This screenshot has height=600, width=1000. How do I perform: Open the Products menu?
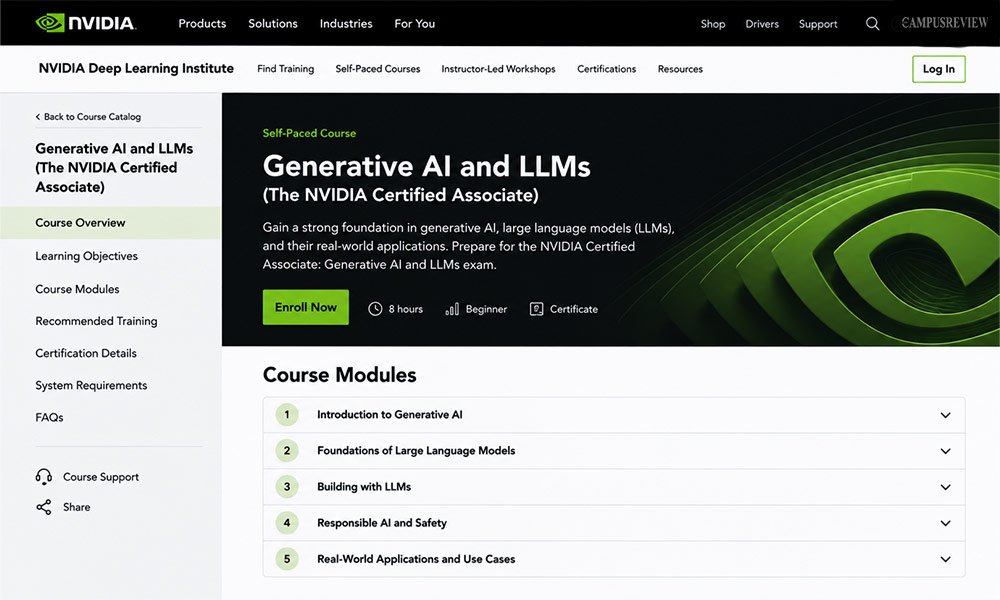click(202, 24)
